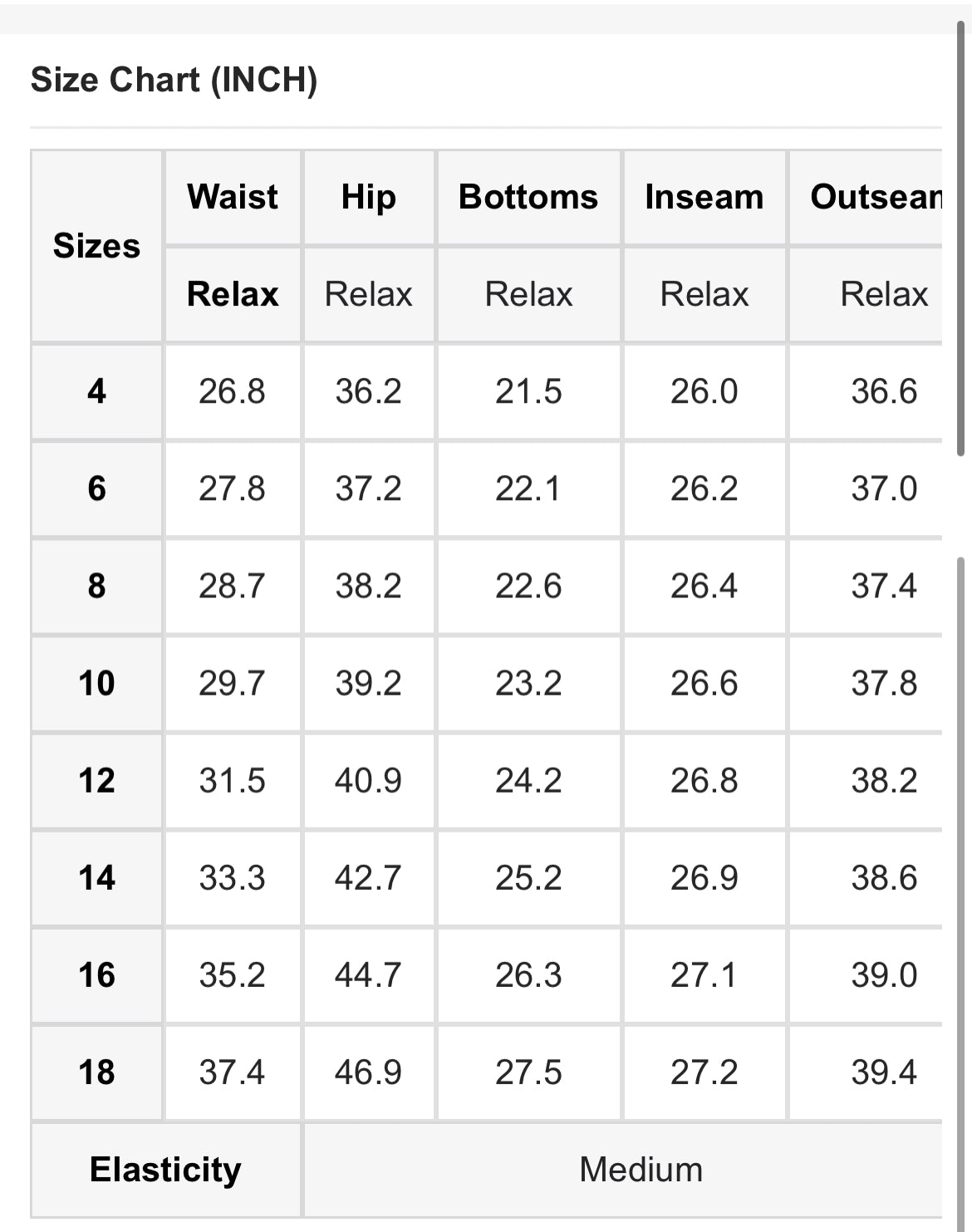This screenshot has height=1232, width=972.
Task: Select the size 14 inseam value 26.9
Action: [704, 878]
